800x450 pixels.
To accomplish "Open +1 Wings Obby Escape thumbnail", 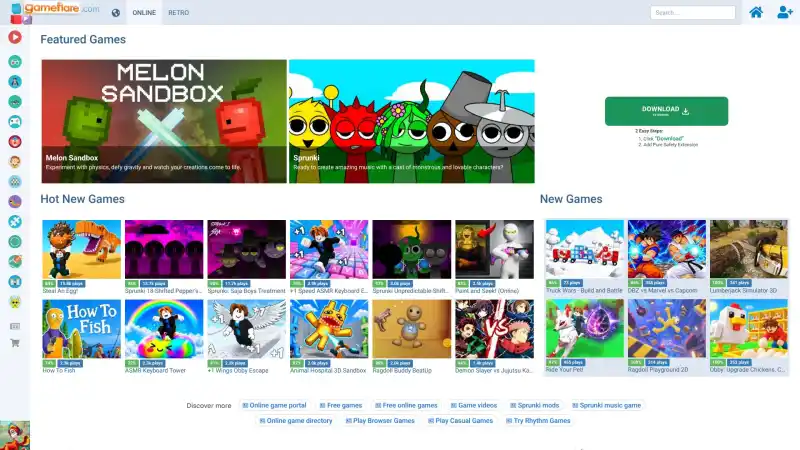I will click(x=246, y=329).
